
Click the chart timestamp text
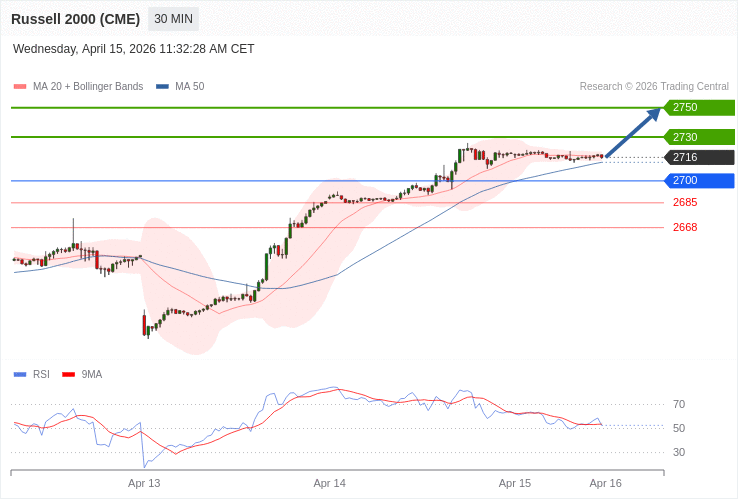[x=134, y=49]
